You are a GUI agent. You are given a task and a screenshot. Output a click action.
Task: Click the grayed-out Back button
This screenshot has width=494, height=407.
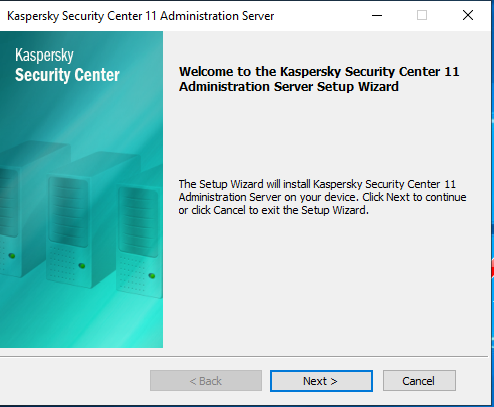[x=206, y=381]
